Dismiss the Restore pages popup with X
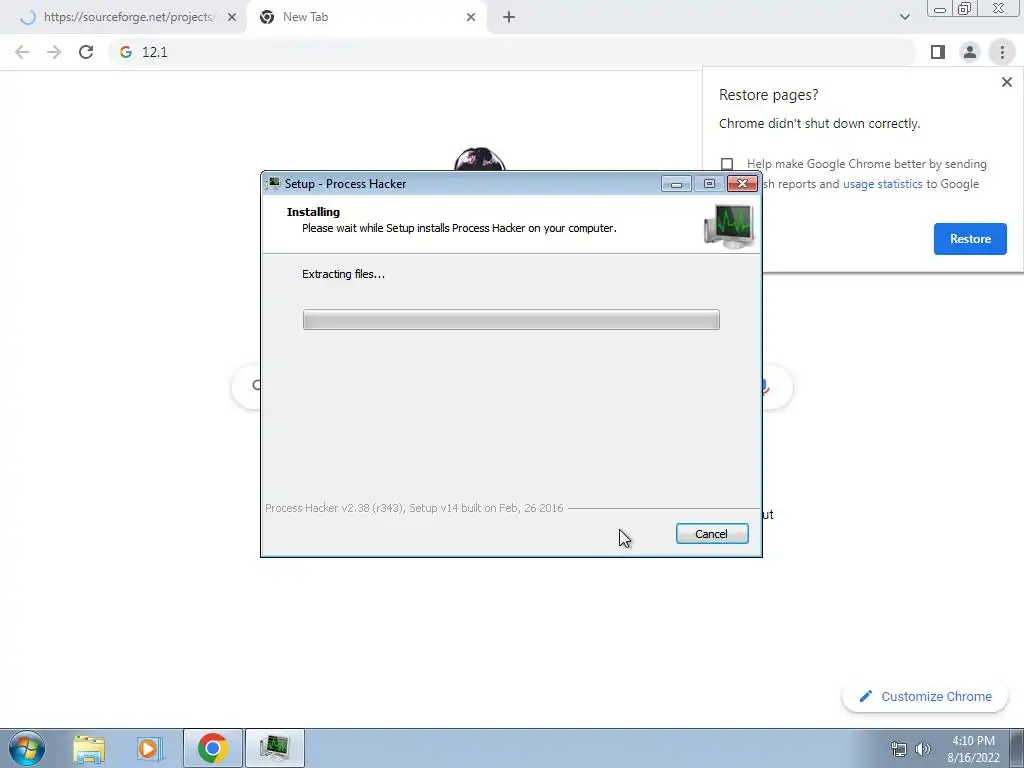 point(1006,82)
